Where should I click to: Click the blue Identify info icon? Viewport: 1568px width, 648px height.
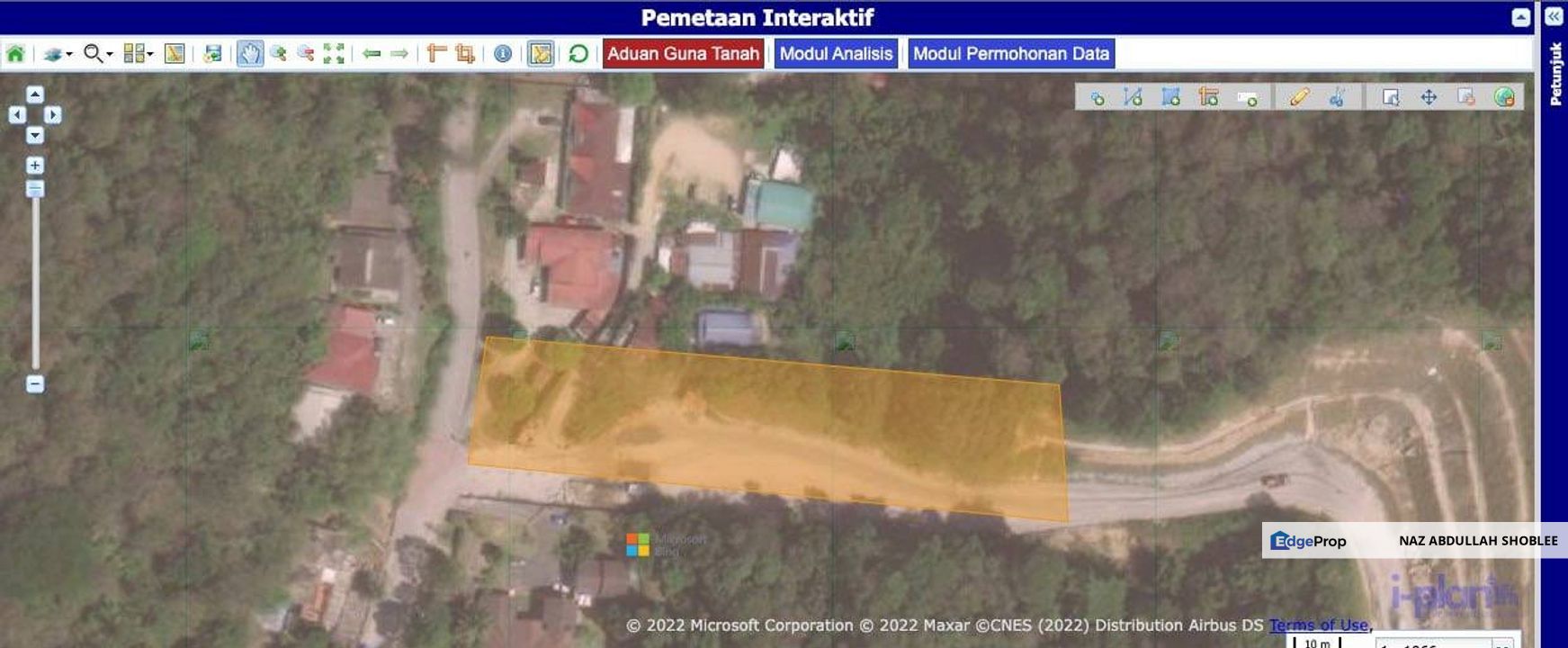coord(503,54)
